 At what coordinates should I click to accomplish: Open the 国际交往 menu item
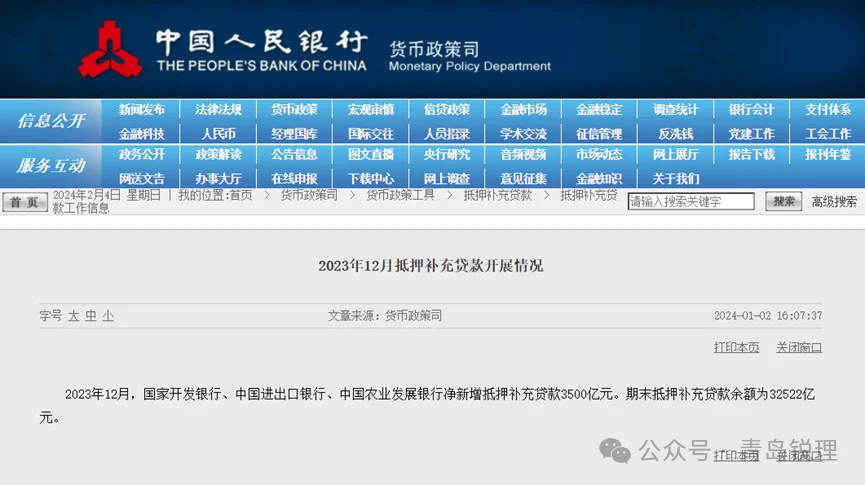pos(371,134)
